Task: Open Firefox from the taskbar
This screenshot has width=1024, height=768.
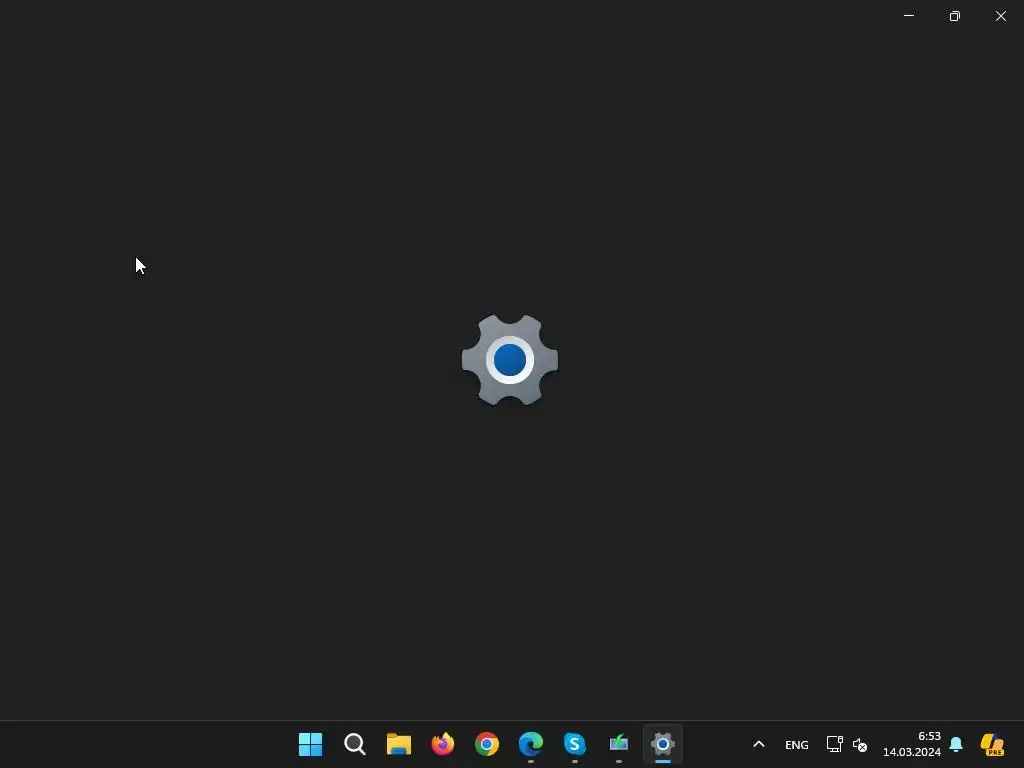Action: 443,744
